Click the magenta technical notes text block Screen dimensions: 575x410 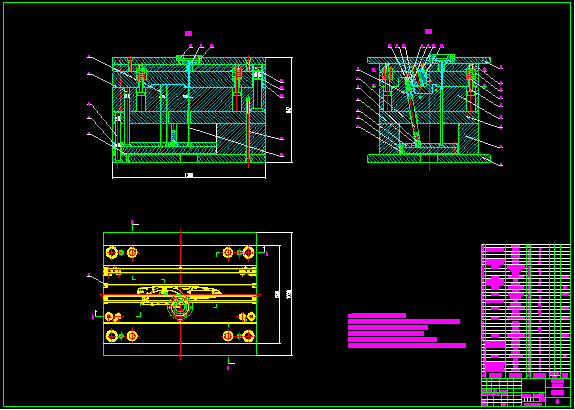(x=407, y=330)
